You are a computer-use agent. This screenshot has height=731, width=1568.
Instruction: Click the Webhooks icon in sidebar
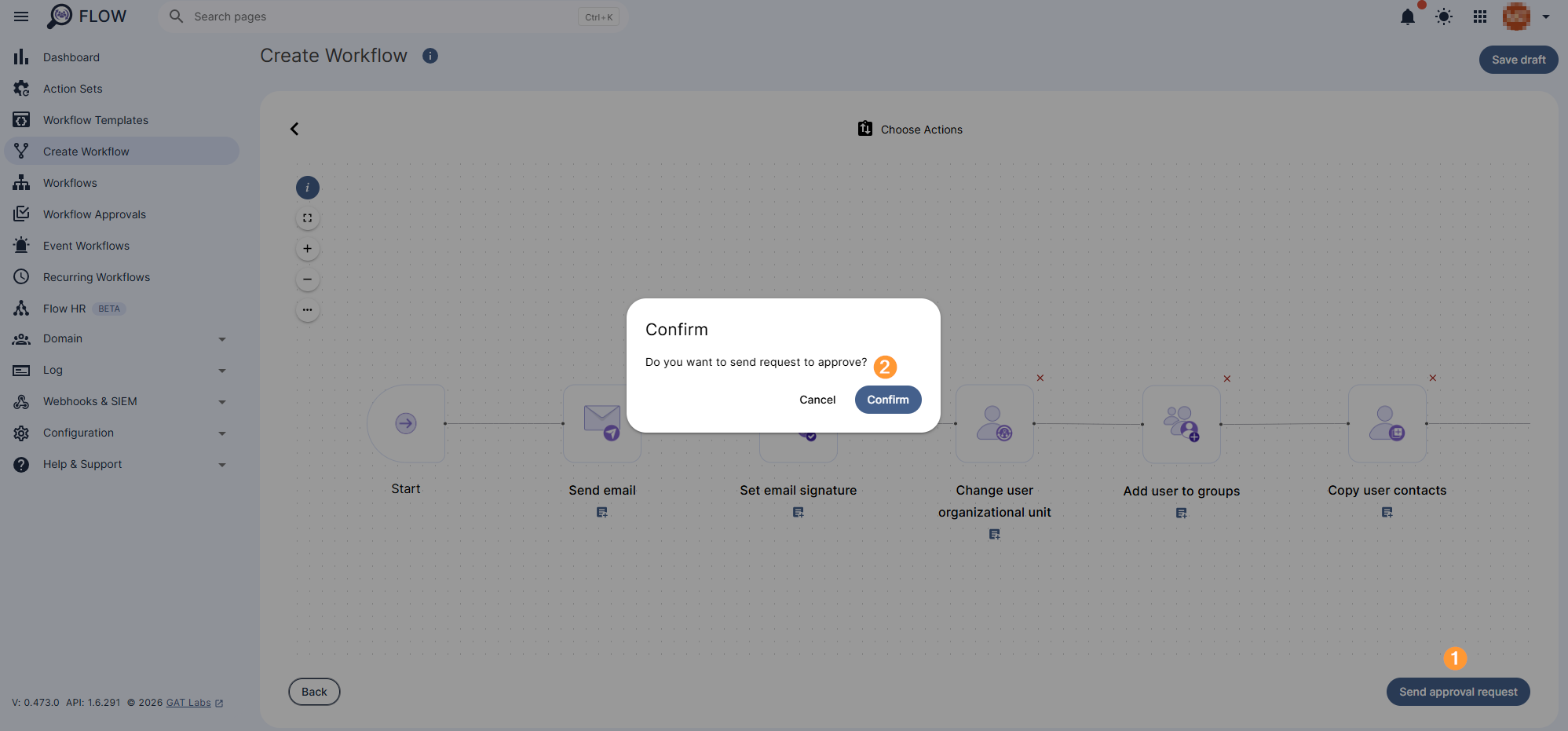(21, 401)
